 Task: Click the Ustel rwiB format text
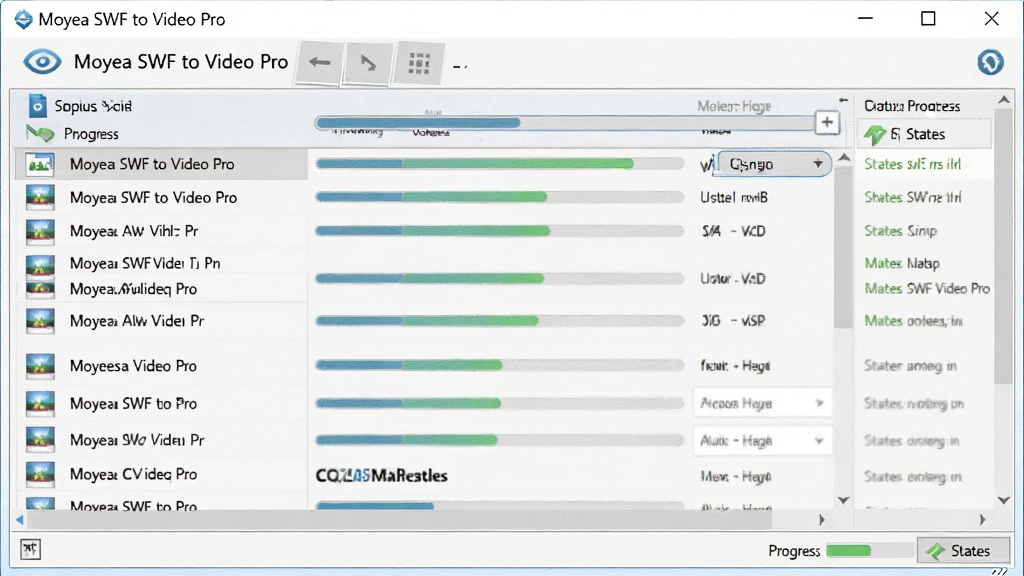pos(734,197)
